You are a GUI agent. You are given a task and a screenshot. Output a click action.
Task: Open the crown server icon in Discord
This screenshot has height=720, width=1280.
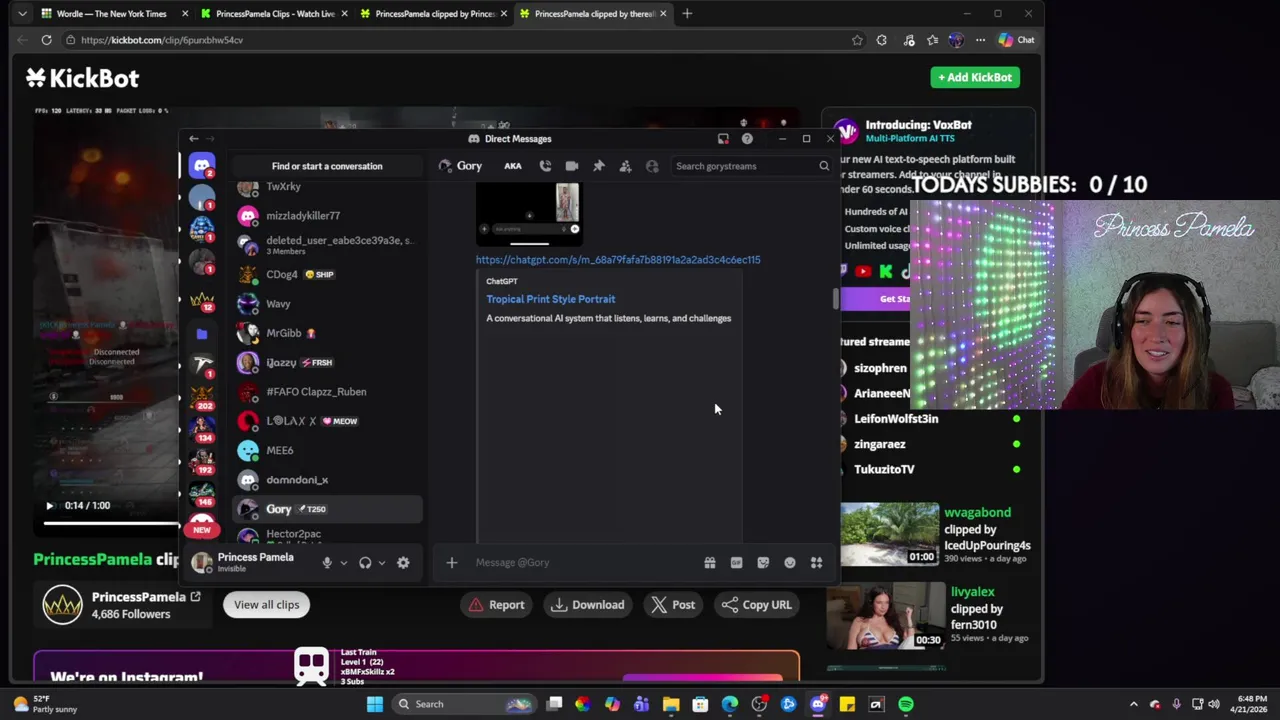pos(202,299)
